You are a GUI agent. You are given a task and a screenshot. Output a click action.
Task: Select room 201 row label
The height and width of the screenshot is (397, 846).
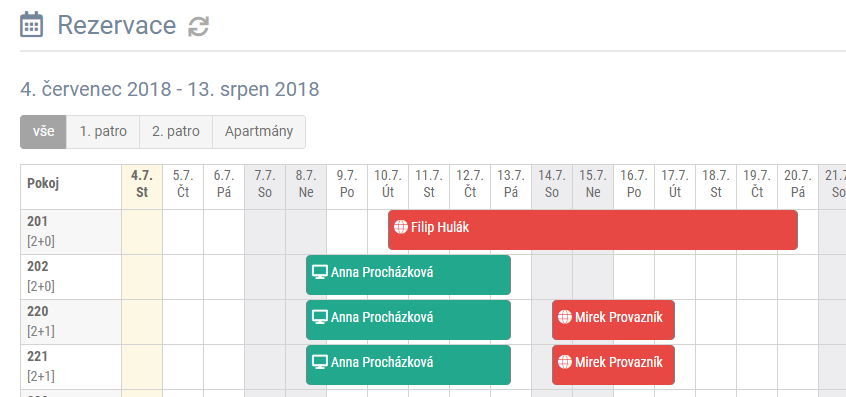click(x=71, y=232)
